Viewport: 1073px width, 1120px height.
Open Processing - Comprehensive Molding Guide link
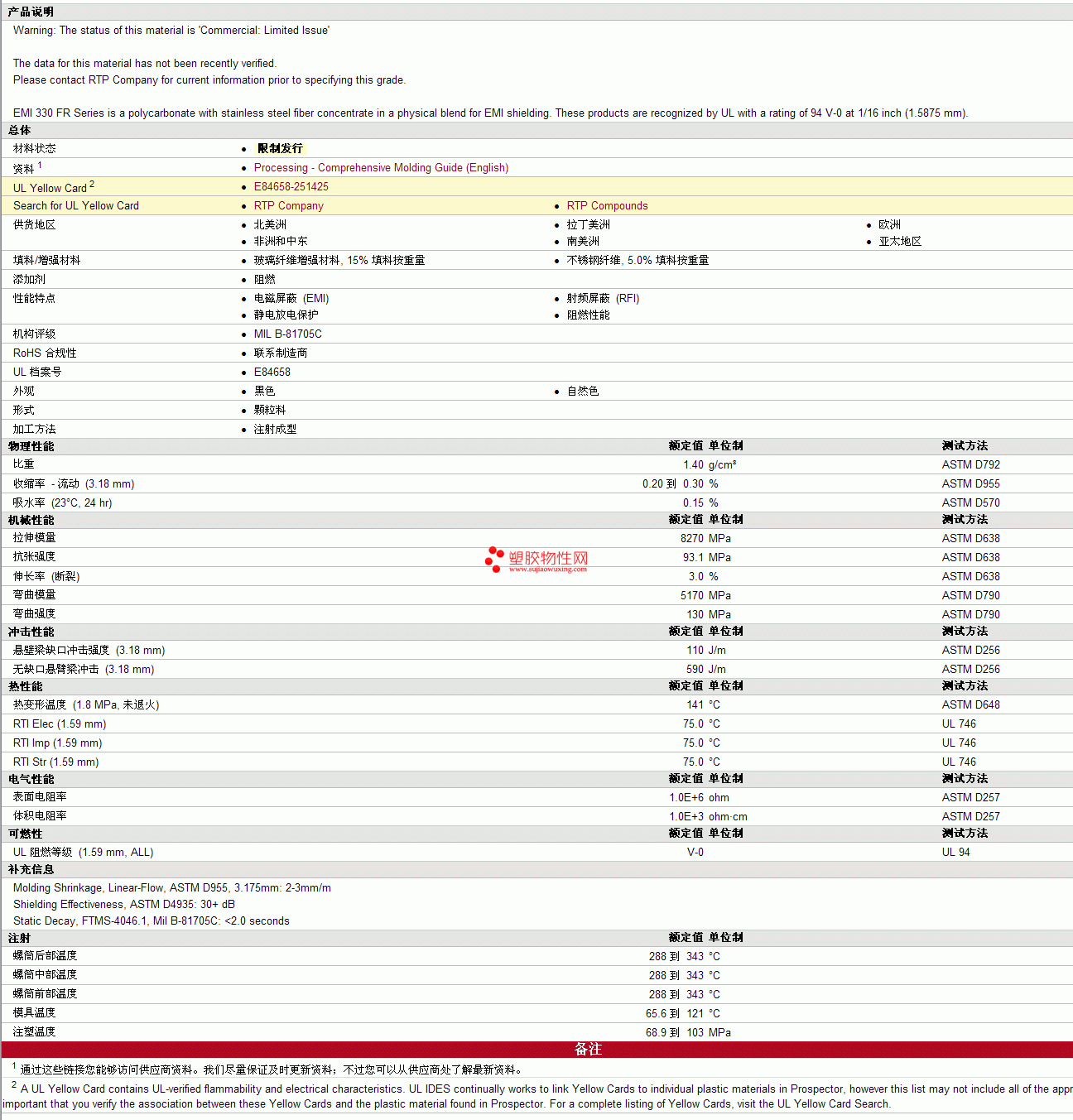point(381,167)
